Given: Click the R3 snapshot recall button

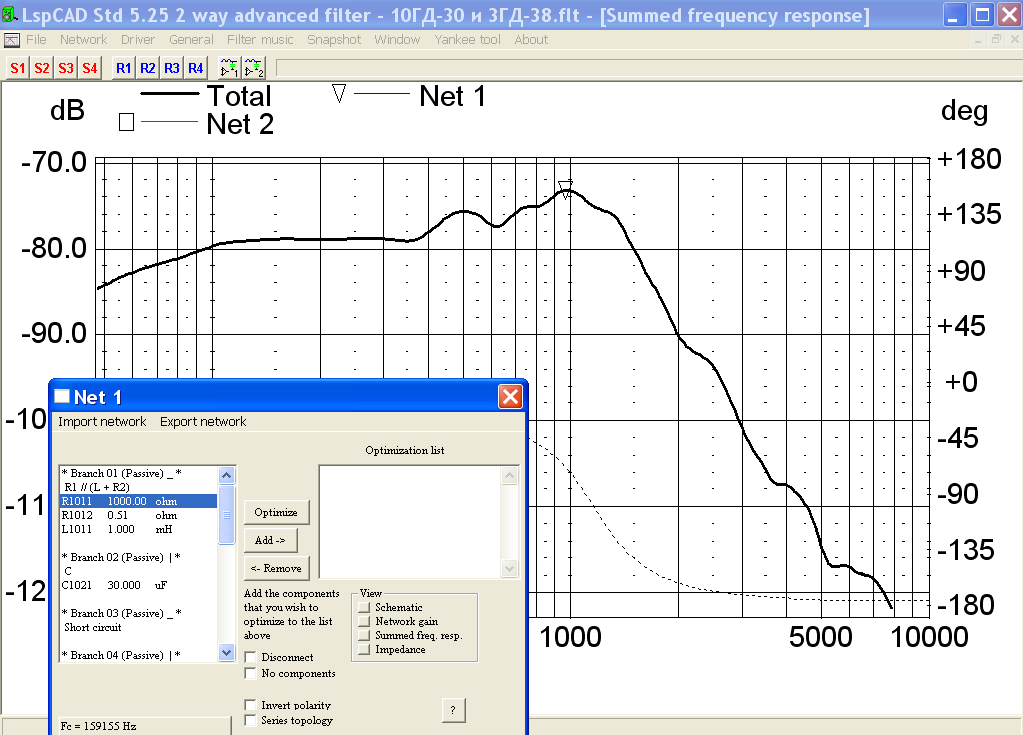Looking at the screenshot, I should (x=172, y=68).
